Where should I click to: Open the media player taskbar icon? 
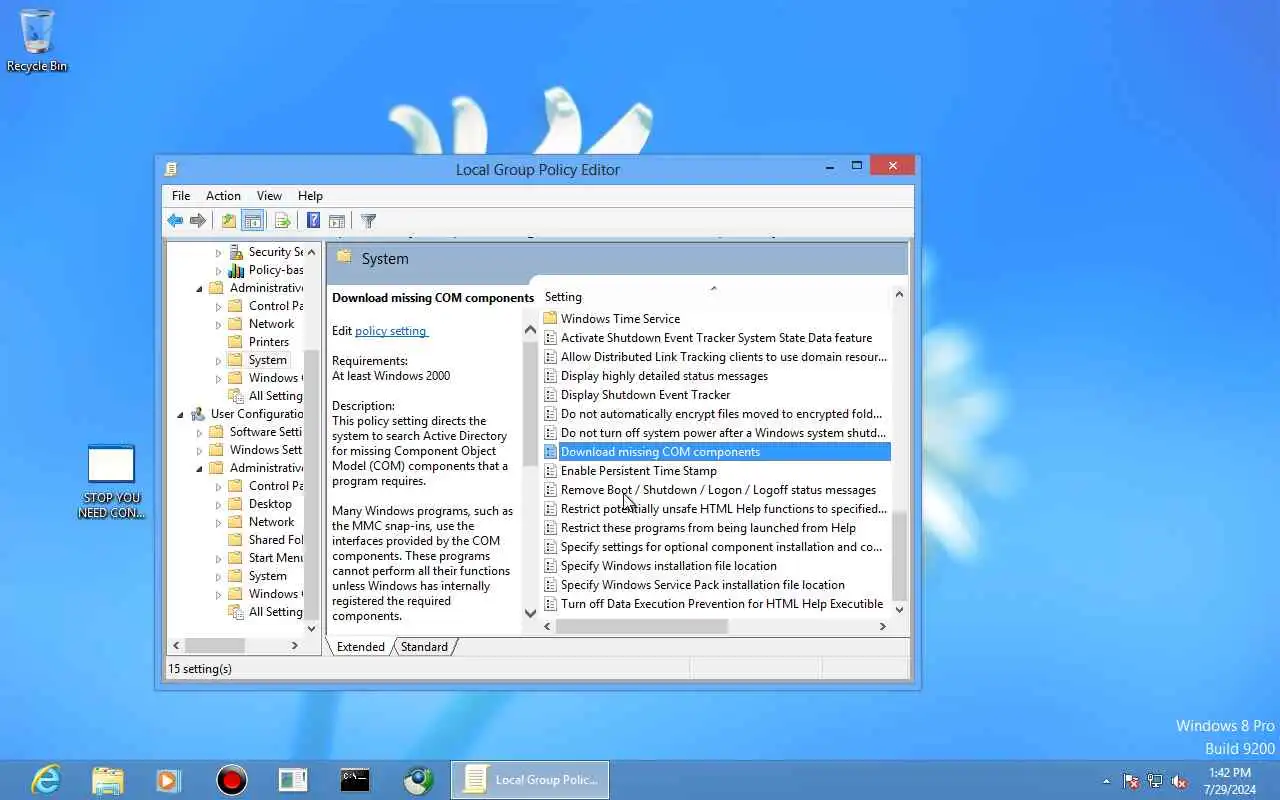point(167,780)
